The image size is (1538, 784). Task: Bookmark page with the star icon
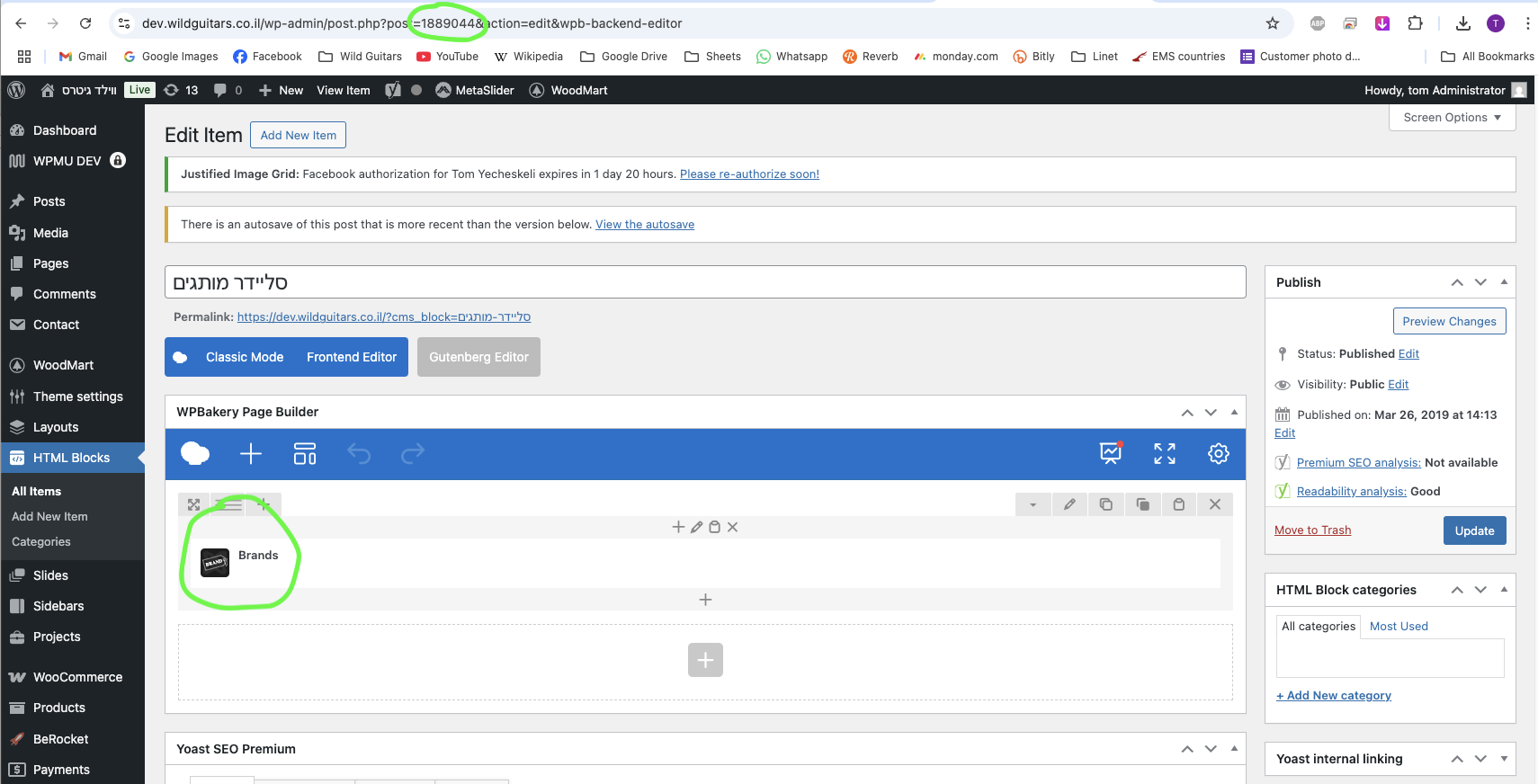(x=1272, y=23)
